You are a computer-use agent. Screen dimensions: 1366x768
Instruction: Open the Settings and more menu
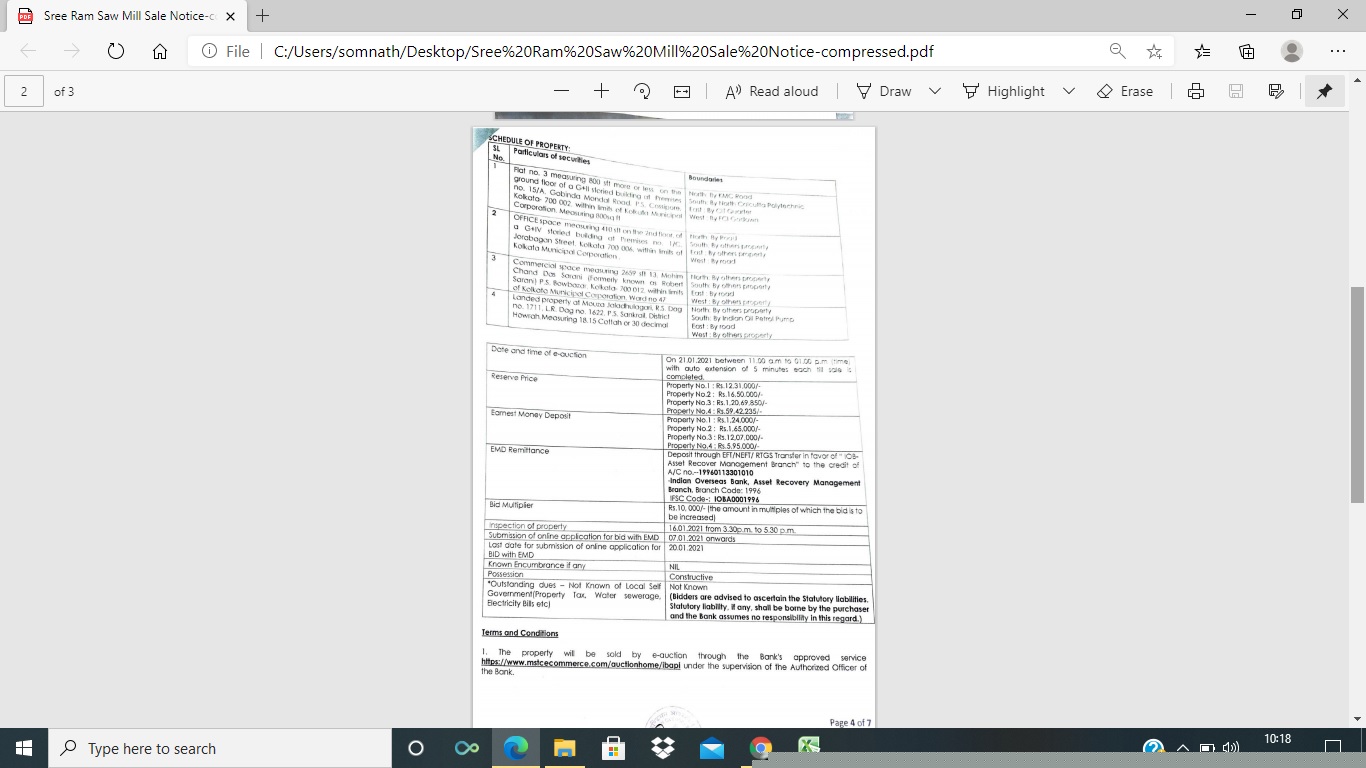[1338, 51]
